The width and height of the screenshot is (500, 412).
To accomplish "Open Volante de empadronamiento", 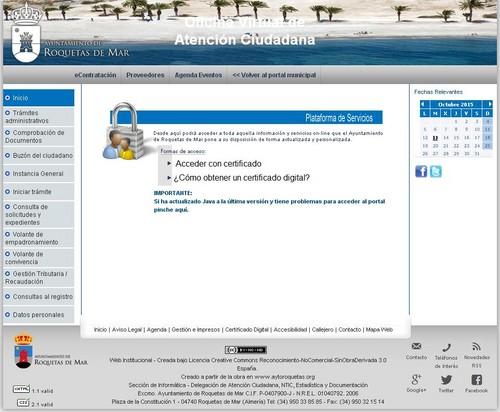I will 39,238.
